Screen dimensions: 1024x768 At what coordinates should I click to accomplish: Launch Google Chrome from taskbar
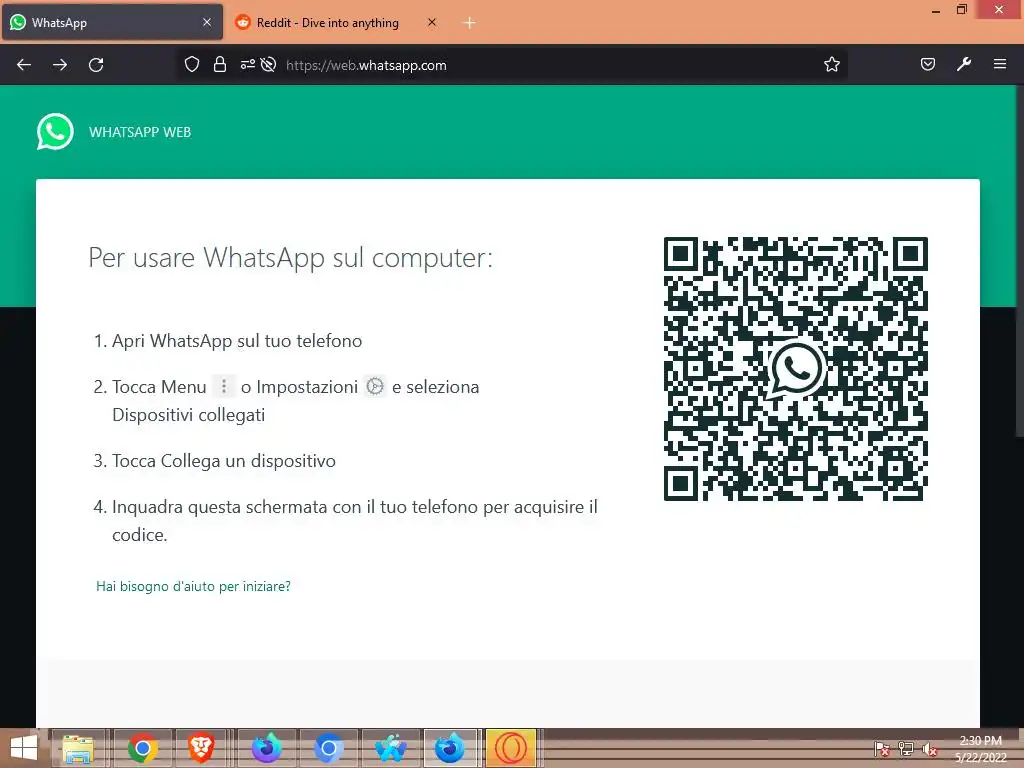pyautogui.click(x=142, y=748)
